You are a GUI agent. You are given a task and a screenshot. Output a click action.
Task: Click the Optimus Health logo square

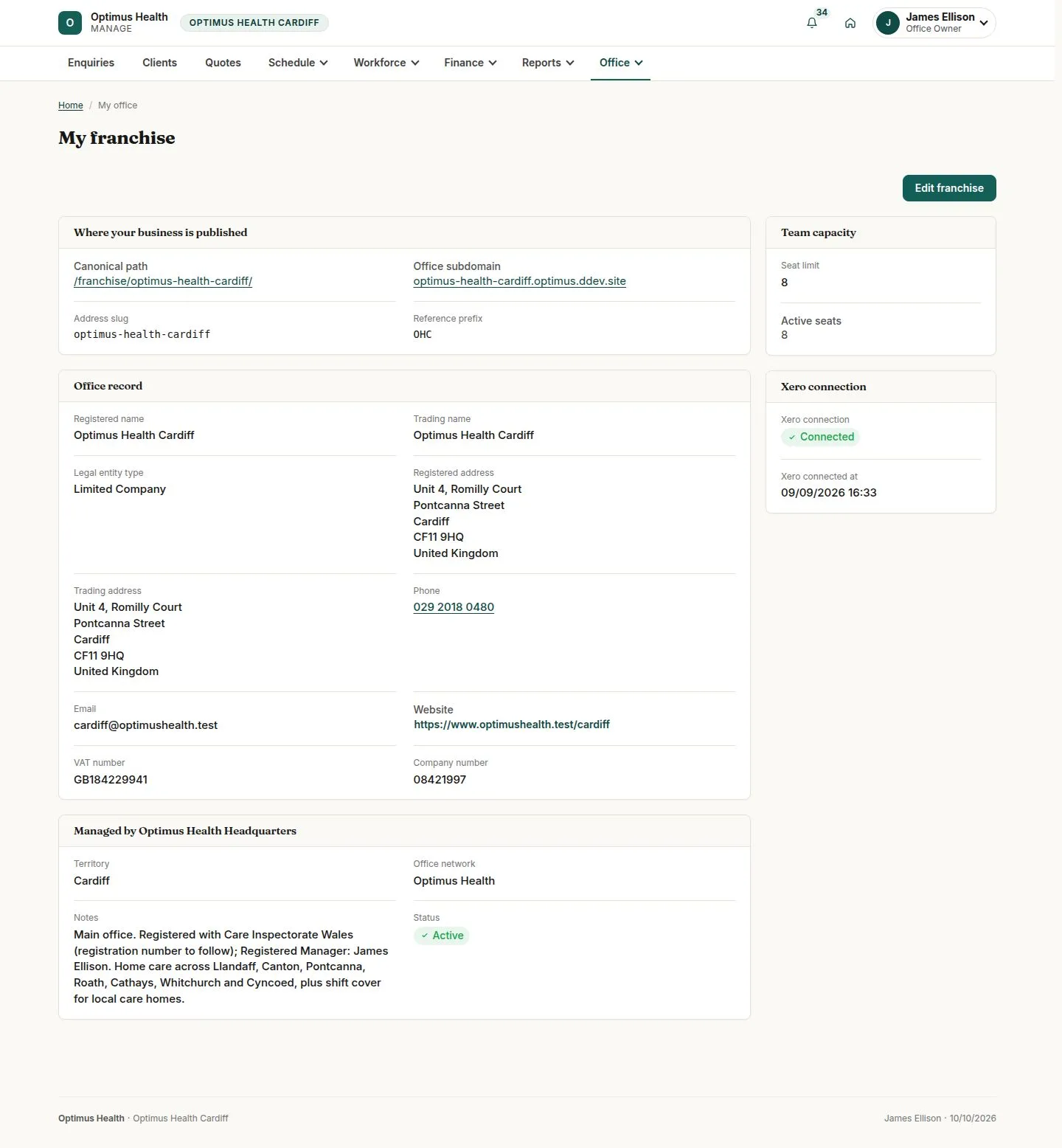(x=70, y=23)
